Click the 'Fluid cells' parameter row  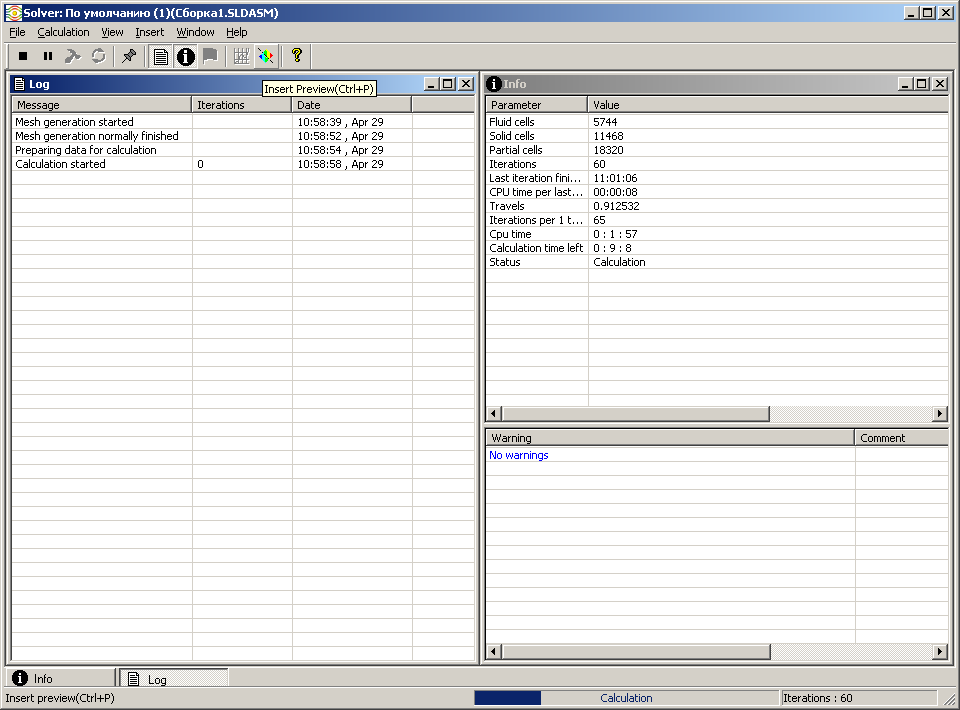[717, 122]
